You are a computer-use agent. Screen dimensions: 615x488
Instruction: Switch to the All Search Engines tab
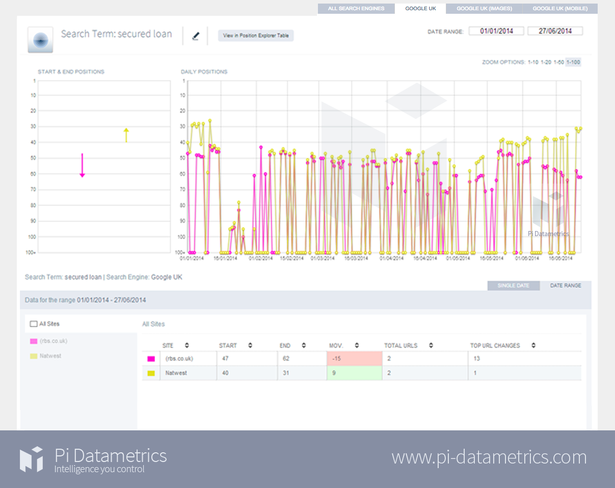355,8
